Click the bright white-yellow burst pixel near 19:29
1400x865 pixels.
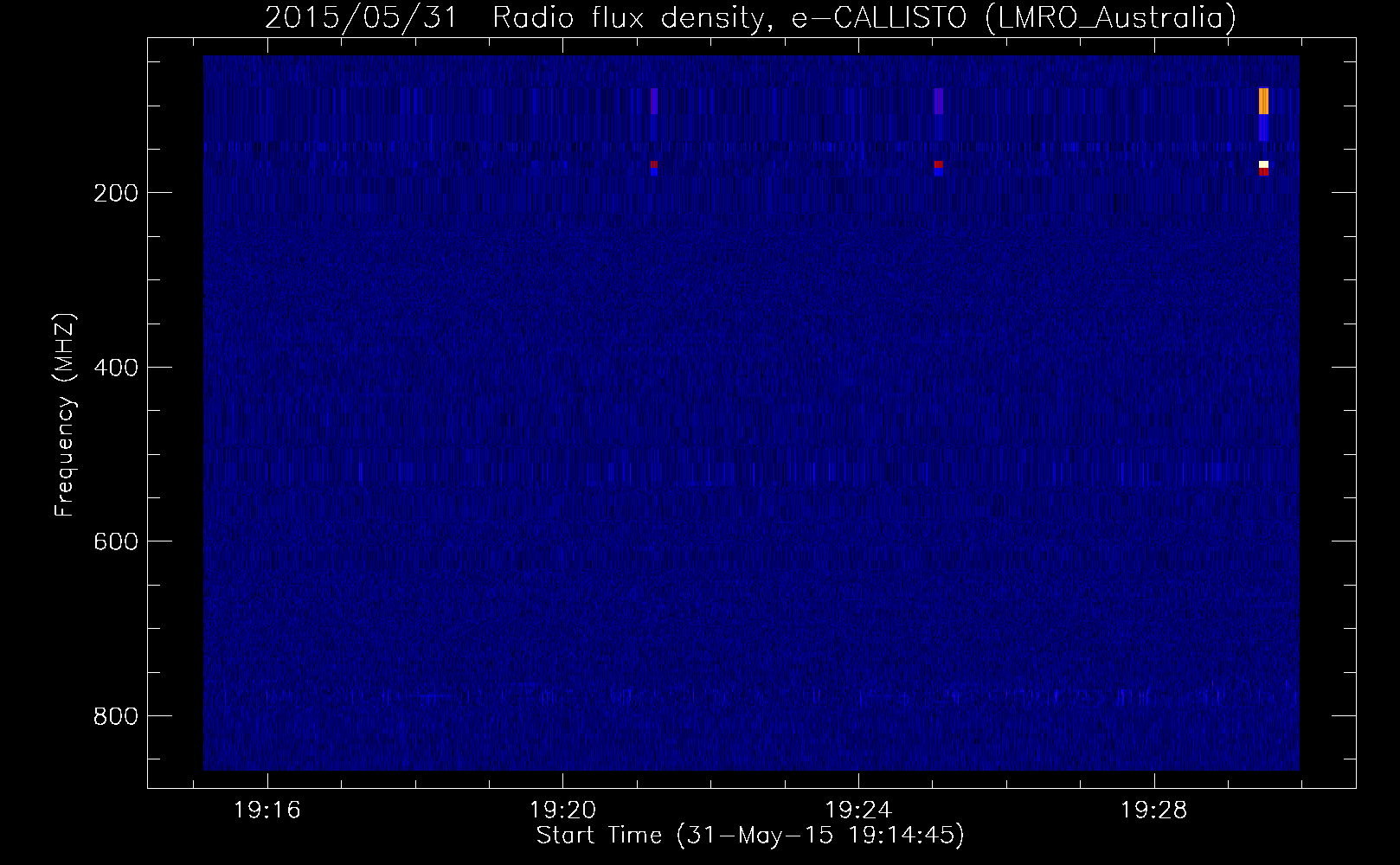pyautogui.click(x=1263, y=164)
